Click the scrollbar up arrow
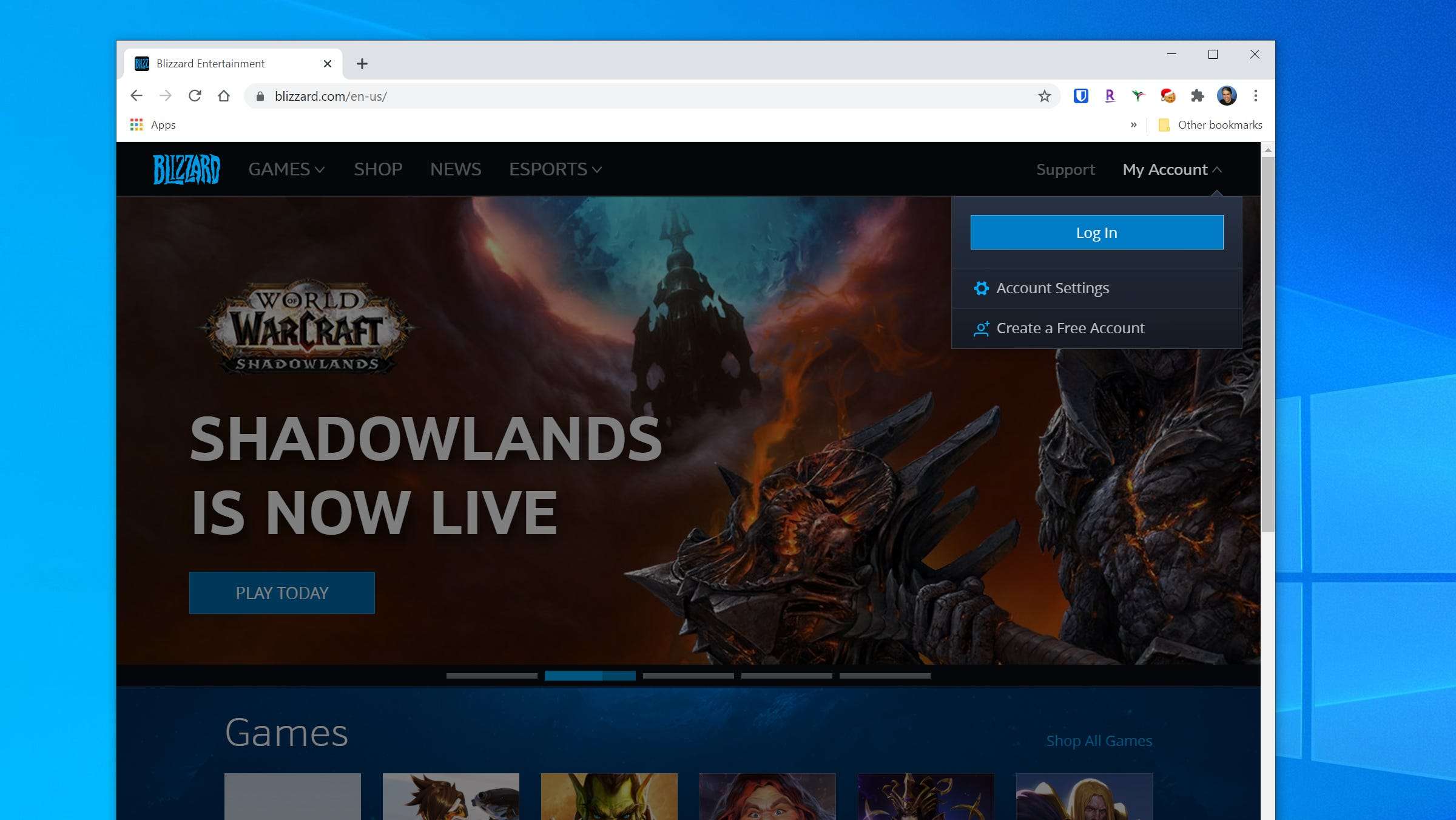The height and width of the screenshot is (820, 1456). 1268,150
